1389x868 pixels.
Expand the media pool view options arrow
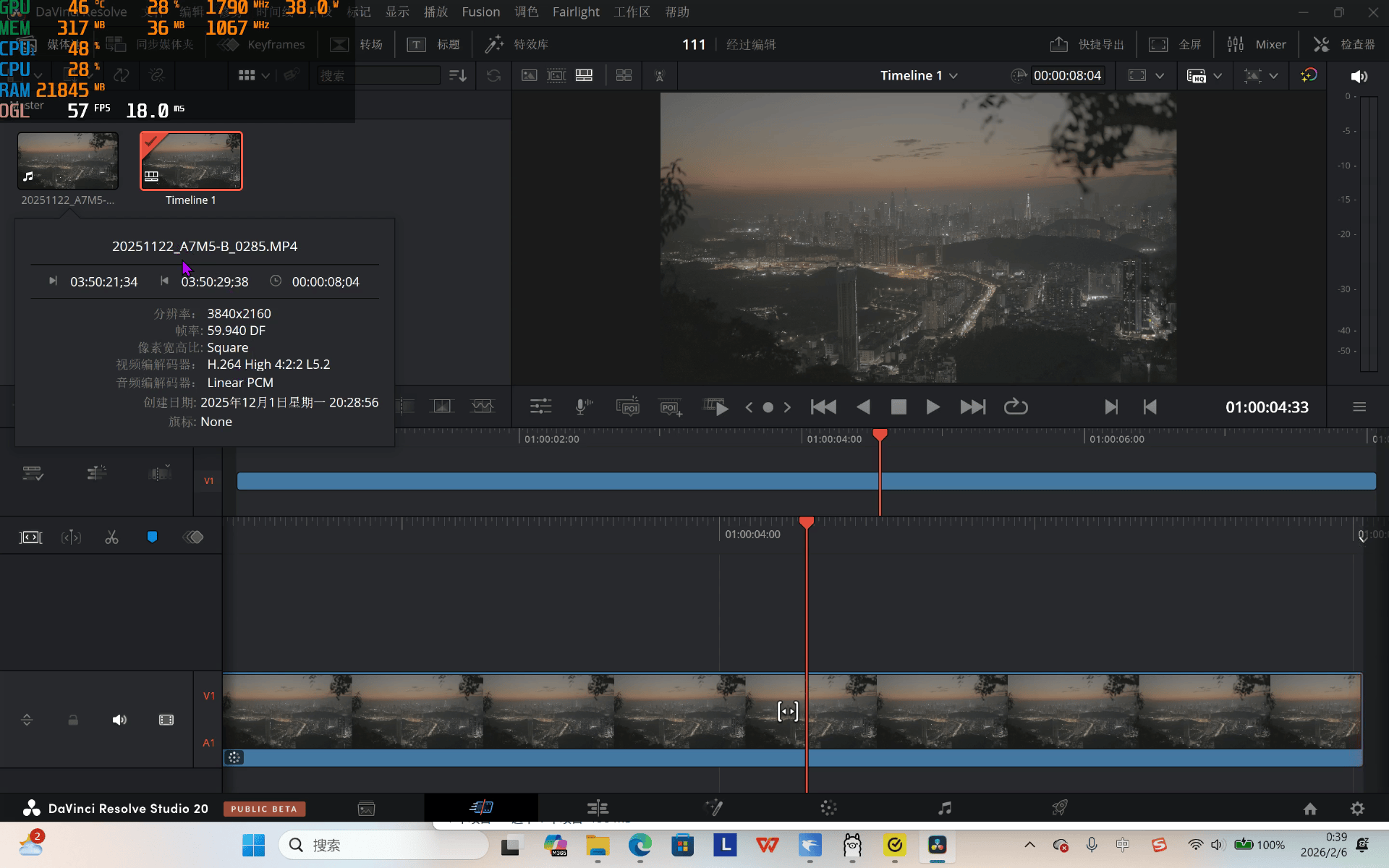pyautogui.click(x=266, y=75)
